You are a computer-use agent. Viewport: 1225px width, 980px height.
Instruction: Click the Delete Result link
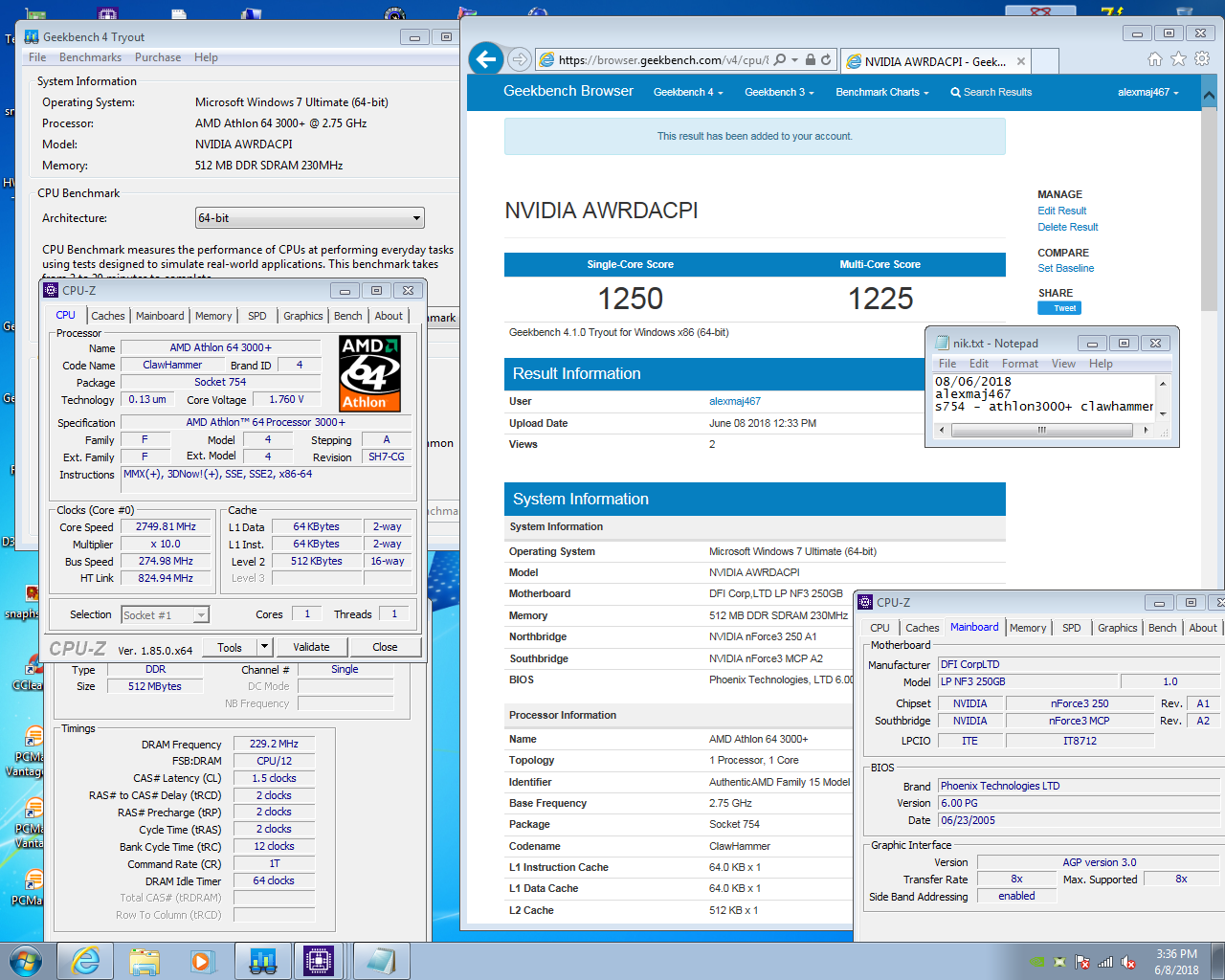pos(1068,227)
